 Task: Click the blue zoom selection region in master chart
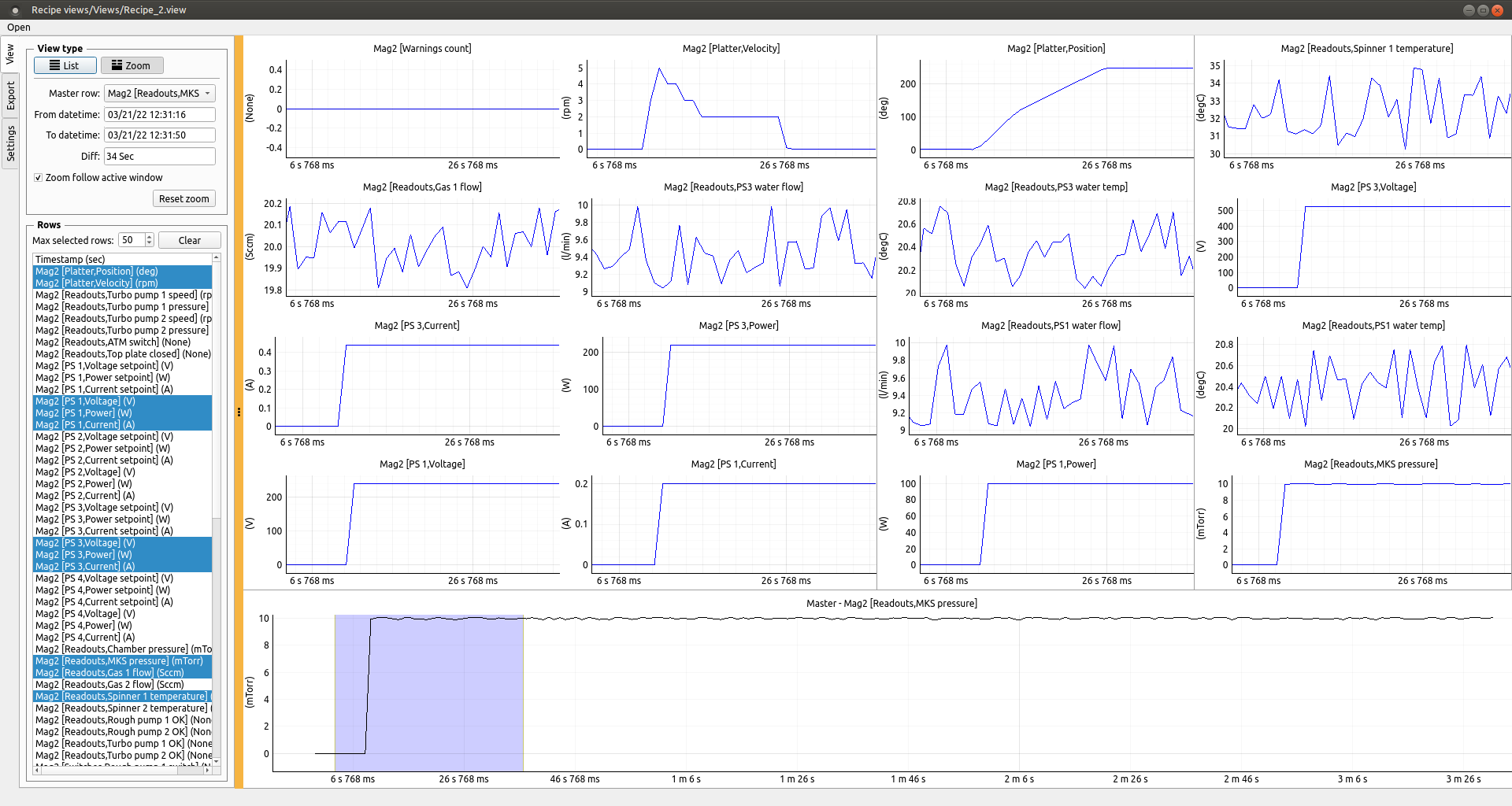click(428, 693)
